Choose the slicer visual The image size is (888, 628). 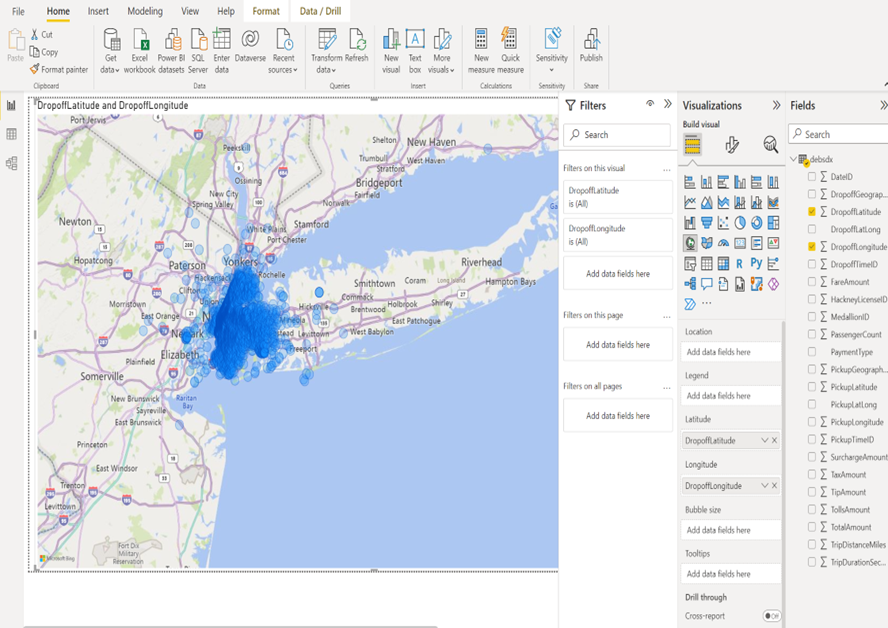pos(690,263)
